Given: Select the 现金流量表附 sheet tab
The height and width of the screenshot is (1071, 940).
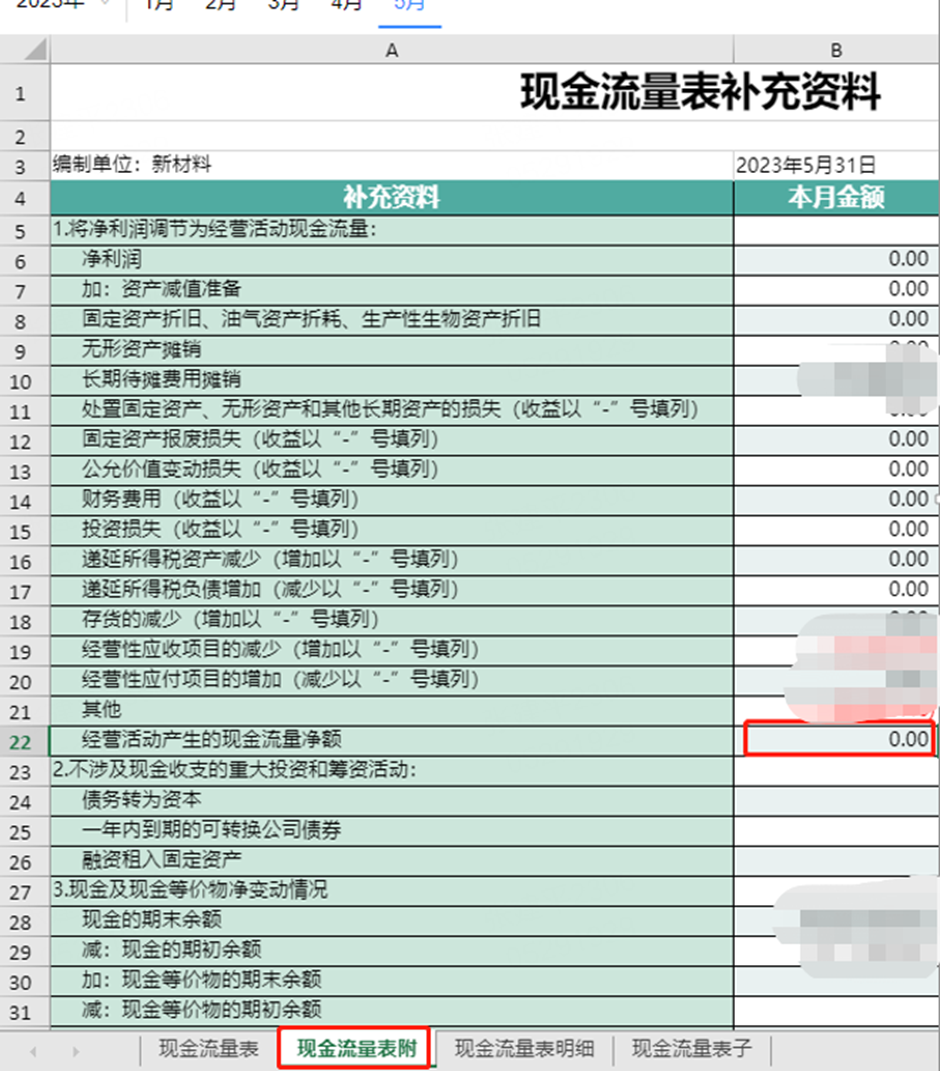Looking at the screenshot, I should (356, 1048).
